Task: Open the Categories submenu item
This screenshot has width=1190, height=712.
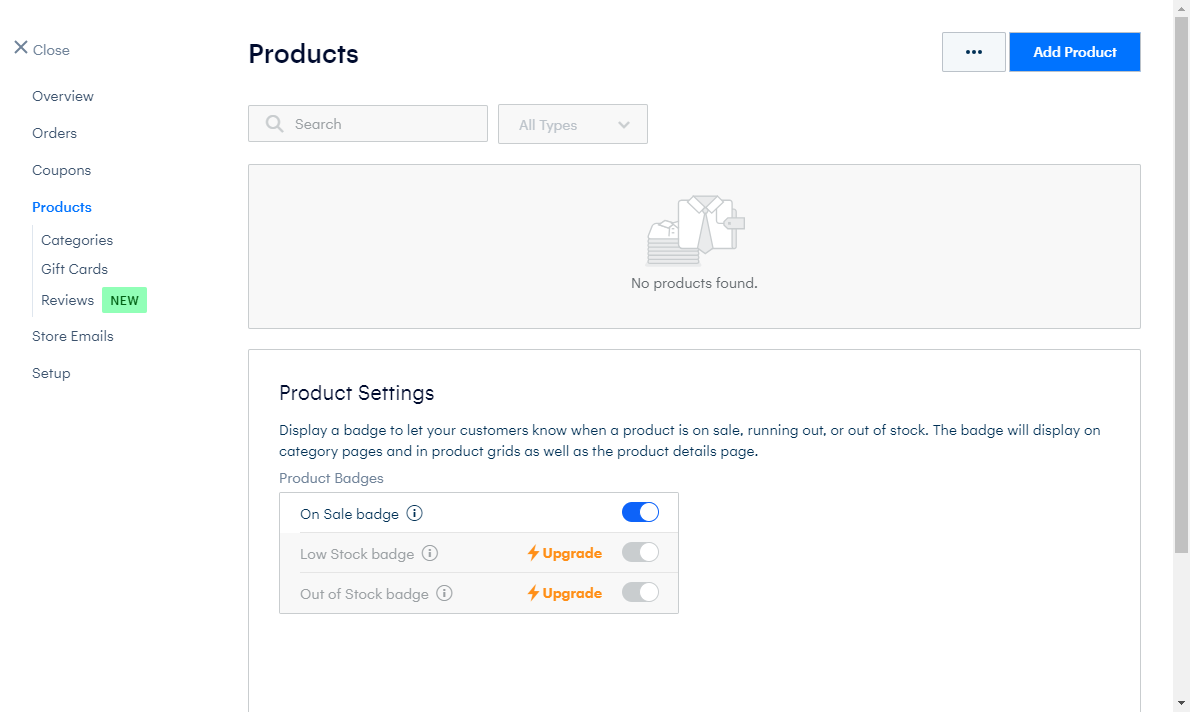Action: point(77,240)
